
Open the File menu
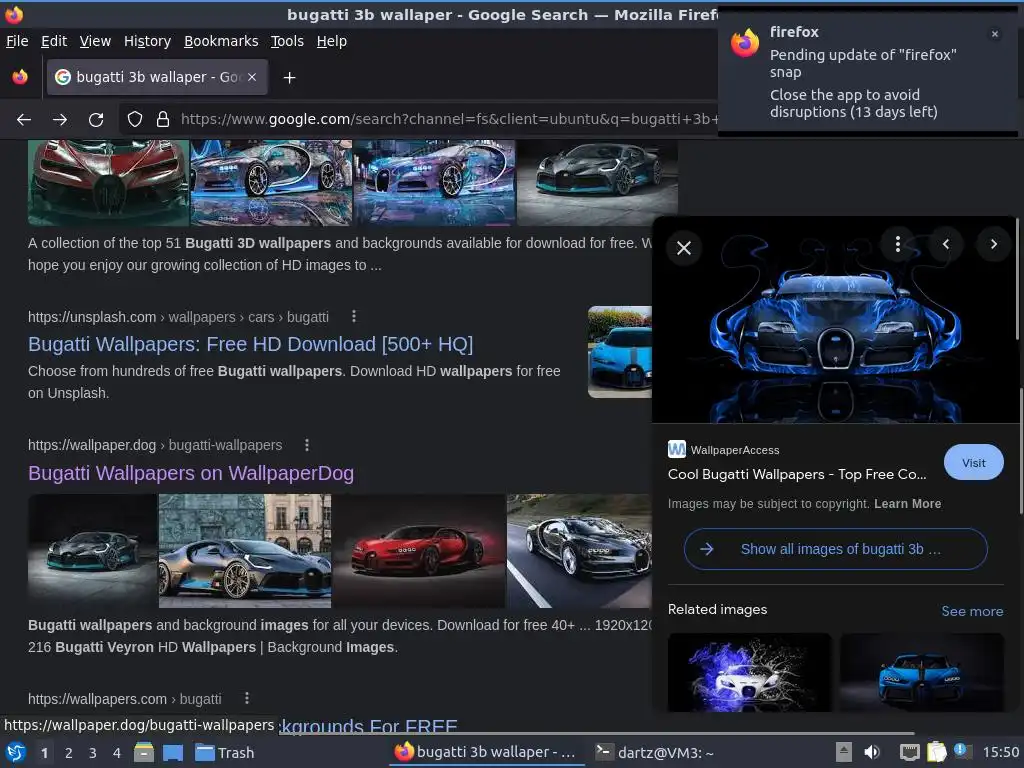point(17,41)
